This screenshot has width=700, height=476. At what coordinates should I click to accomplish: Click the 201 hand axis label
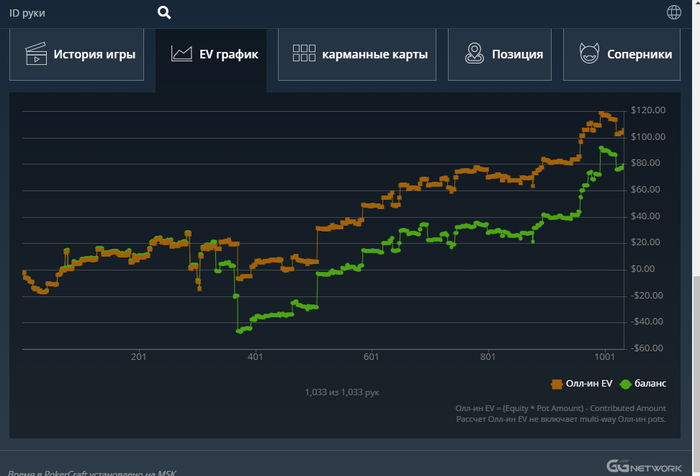(x=139, y=357)
